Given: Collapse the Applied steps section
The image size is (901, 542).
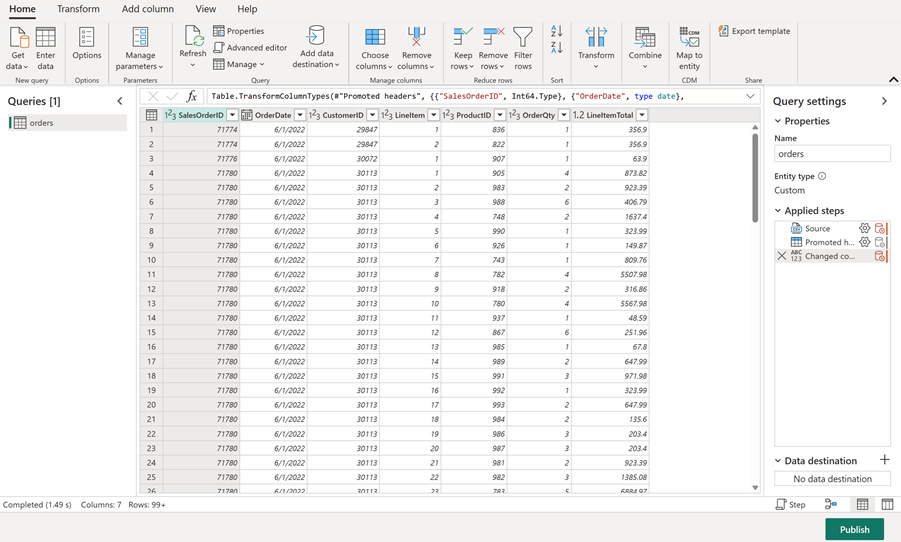Looking at the screenshot, I should pyautogui.click(x=778, y=211).
